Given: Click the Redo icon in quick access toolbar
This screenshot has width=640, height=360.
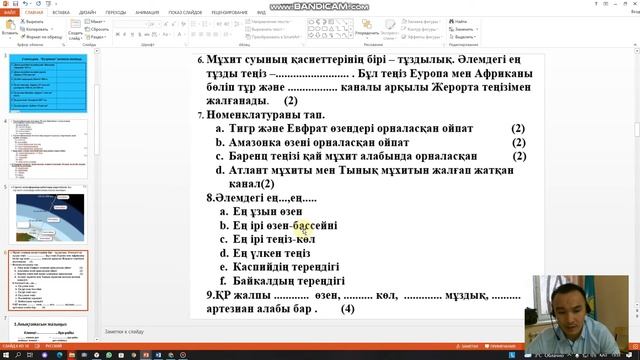Looking at the screenshot, I should pos(38,4).
